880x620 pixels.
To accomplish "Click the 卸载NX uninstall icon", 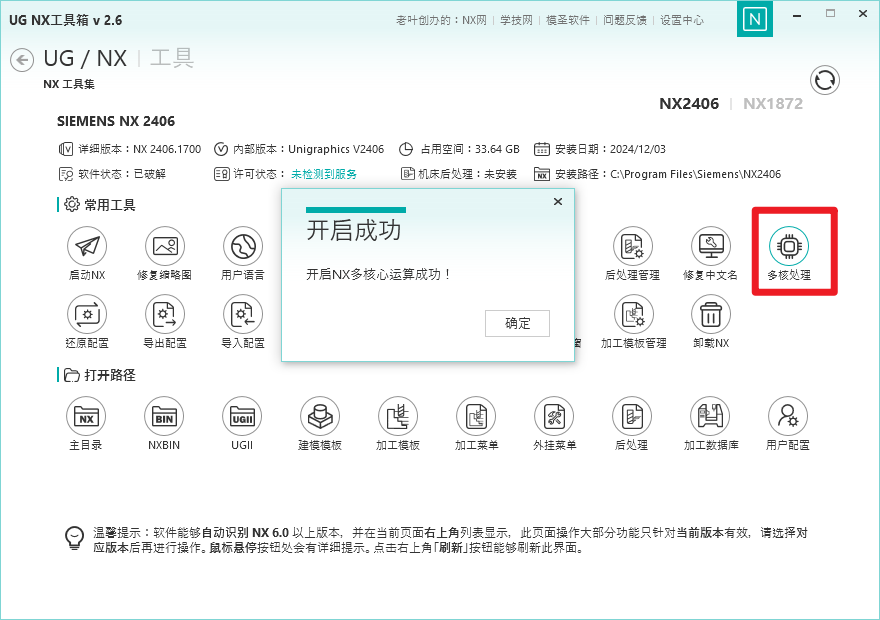I will pyautogui.click(x=711, y=314).
